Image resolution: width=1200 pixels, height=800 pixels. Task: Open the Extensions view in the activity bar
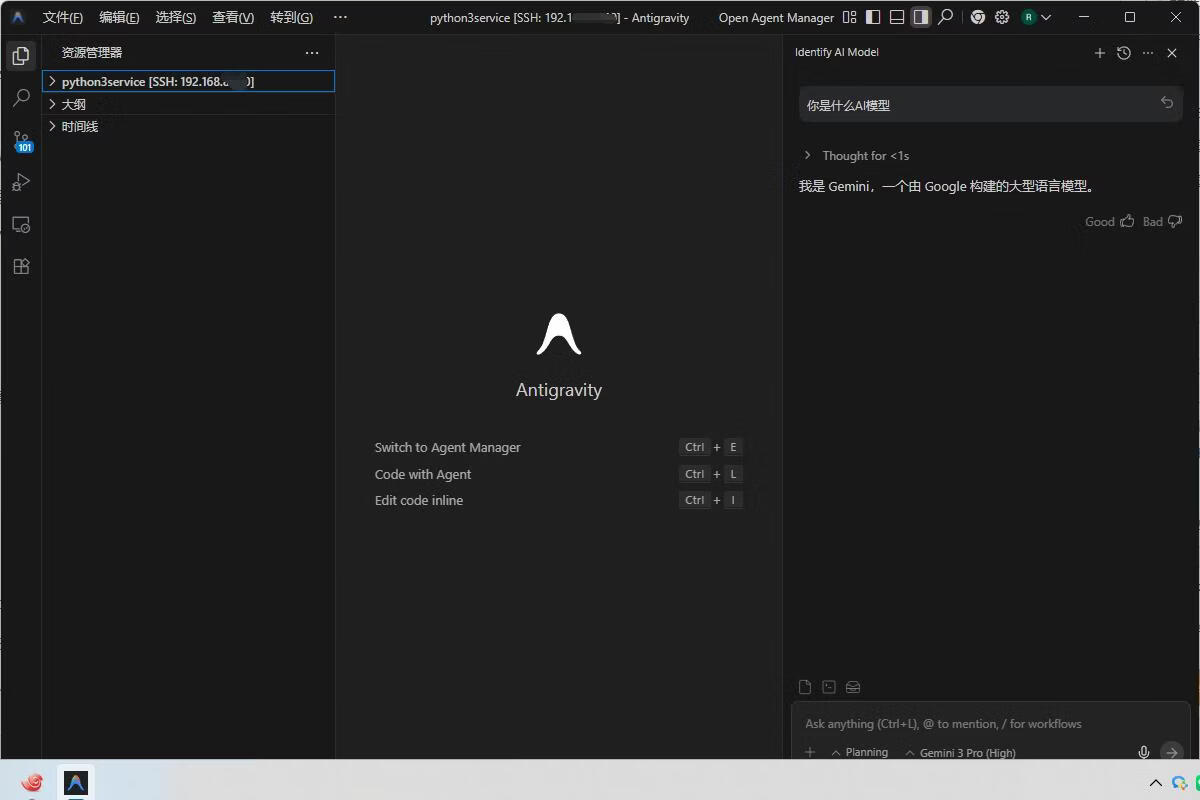coord(21,266)
